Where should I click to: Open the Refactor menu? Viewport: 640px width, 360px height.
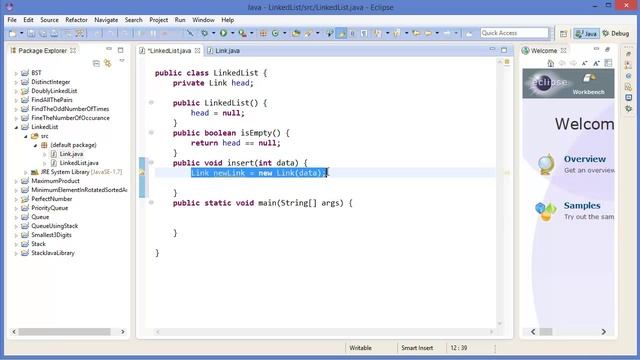click(x=76, y=20)
